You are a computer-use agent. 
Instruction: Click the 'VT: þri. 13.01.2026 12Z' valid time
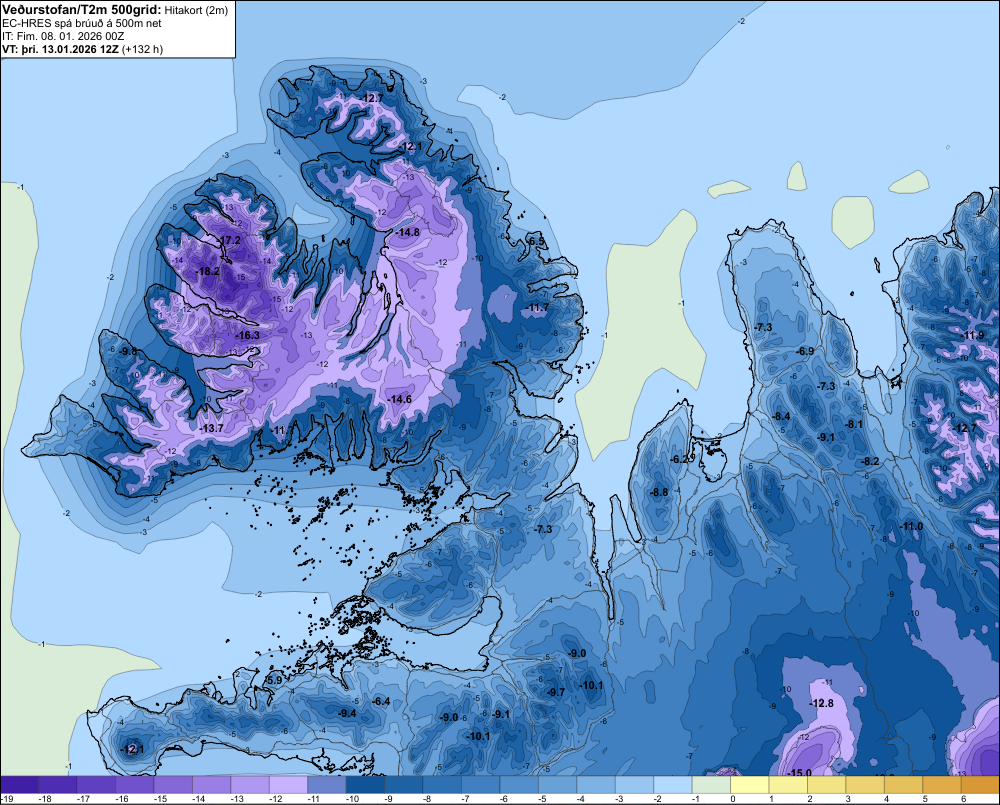pyautogui.click(x=59, y=49)
